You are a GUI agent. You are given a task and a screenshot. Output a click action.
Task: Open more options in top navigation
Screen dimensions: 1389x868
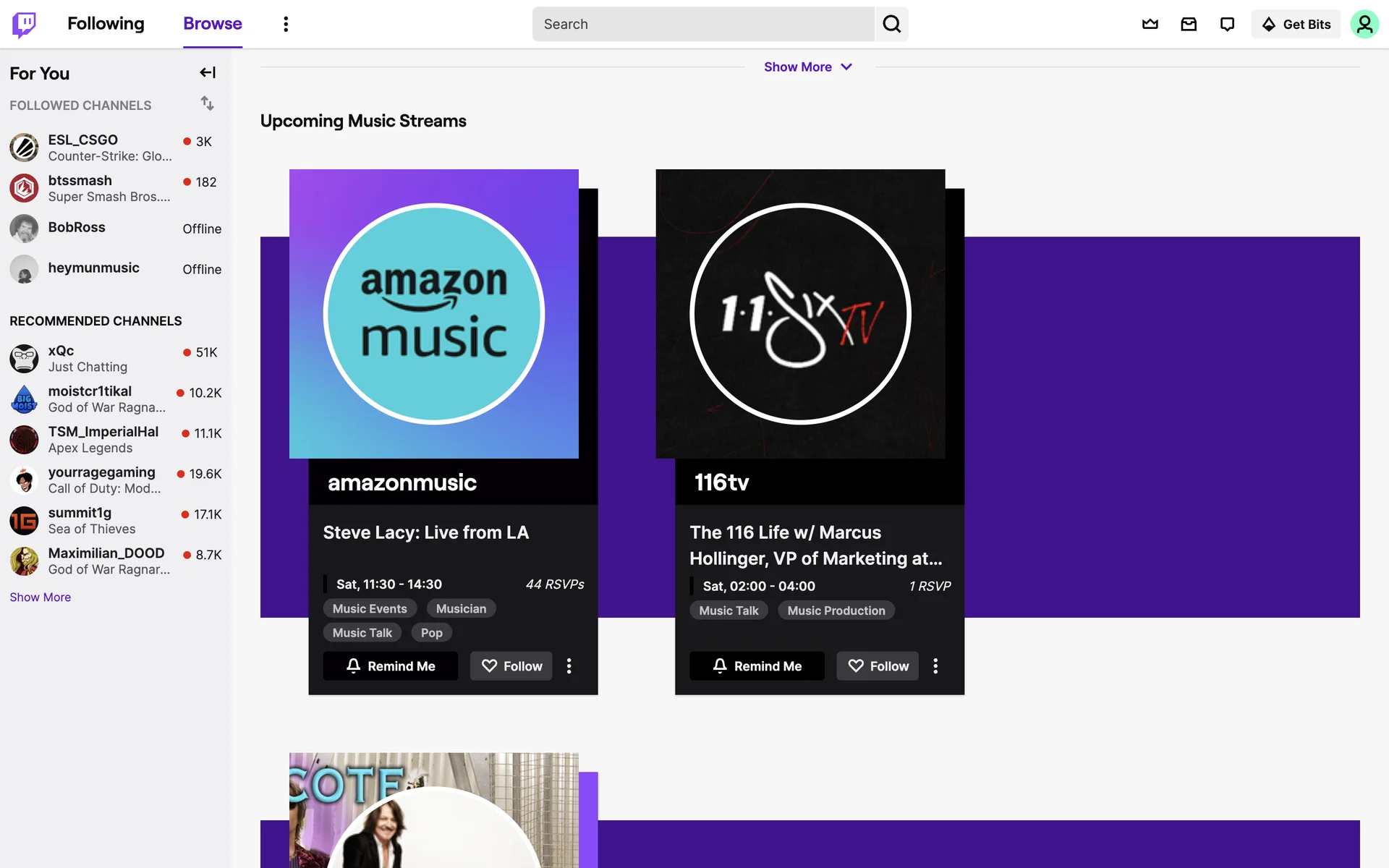pos(286,24)
